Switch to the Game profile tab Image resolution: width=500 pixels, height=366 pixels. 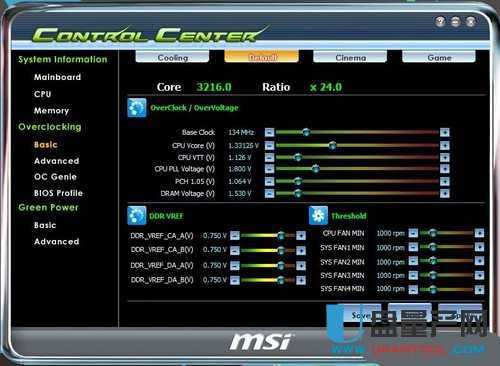tap(439, 57)
